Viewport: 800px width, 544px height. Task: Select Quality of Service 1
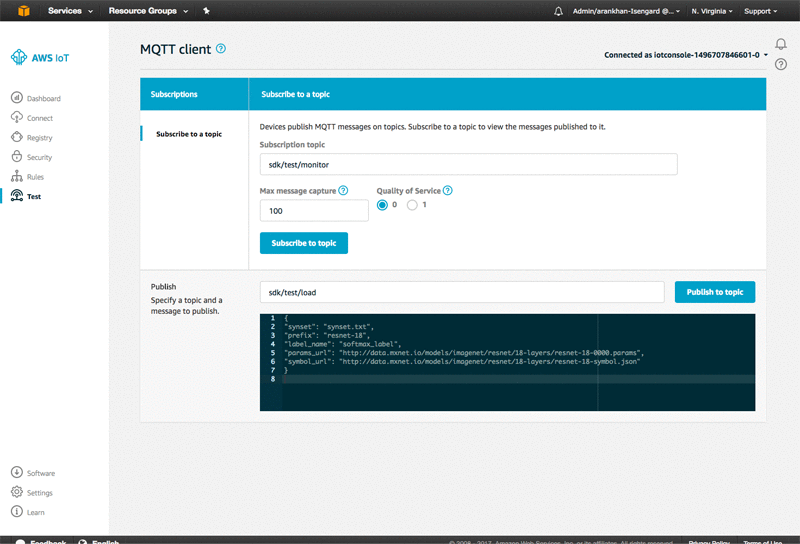pos(412,205)
